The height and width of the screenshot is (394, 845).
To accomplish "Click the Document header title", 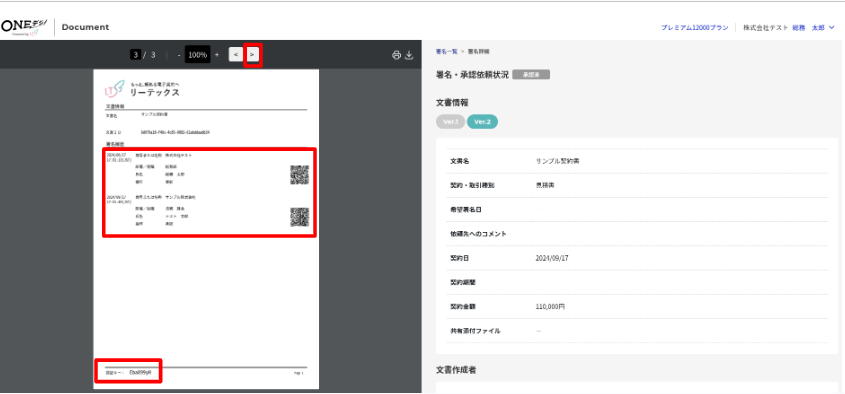I will coord(85,27).
